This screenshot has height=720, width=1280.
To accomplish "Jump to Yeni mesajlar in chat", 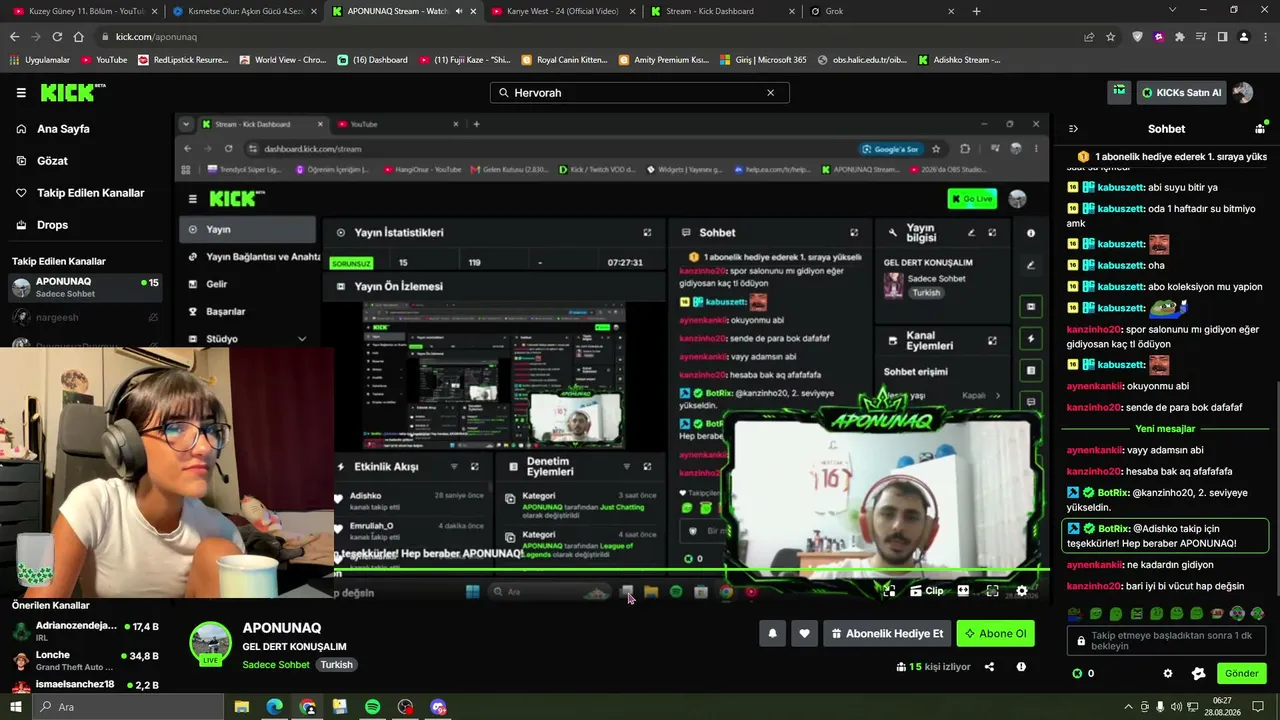I will pyautogui.click(x=1165, y=429).
